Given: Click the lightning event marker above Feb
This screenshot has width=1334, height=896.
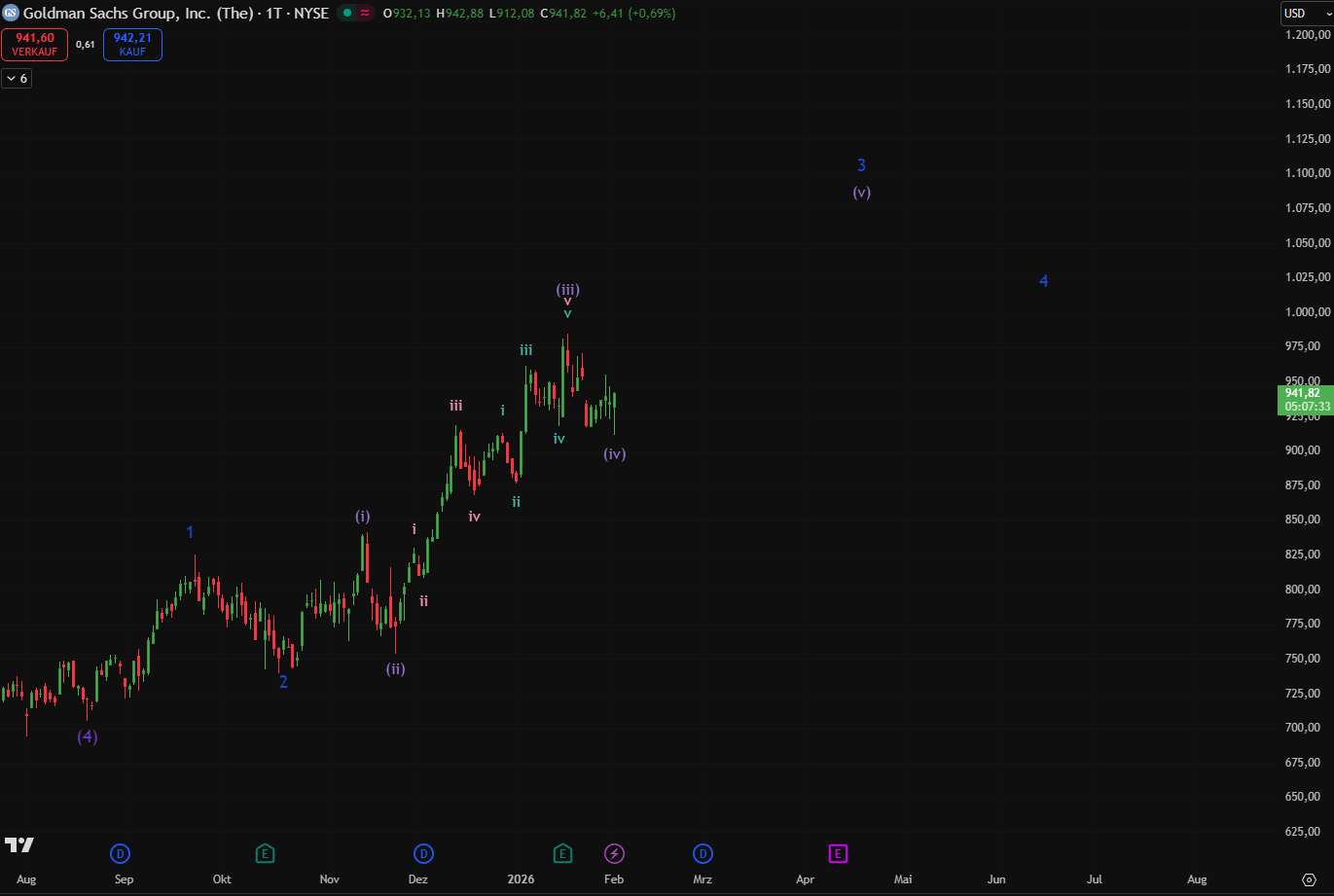Looking at the screenshot, I should (614, 854).
